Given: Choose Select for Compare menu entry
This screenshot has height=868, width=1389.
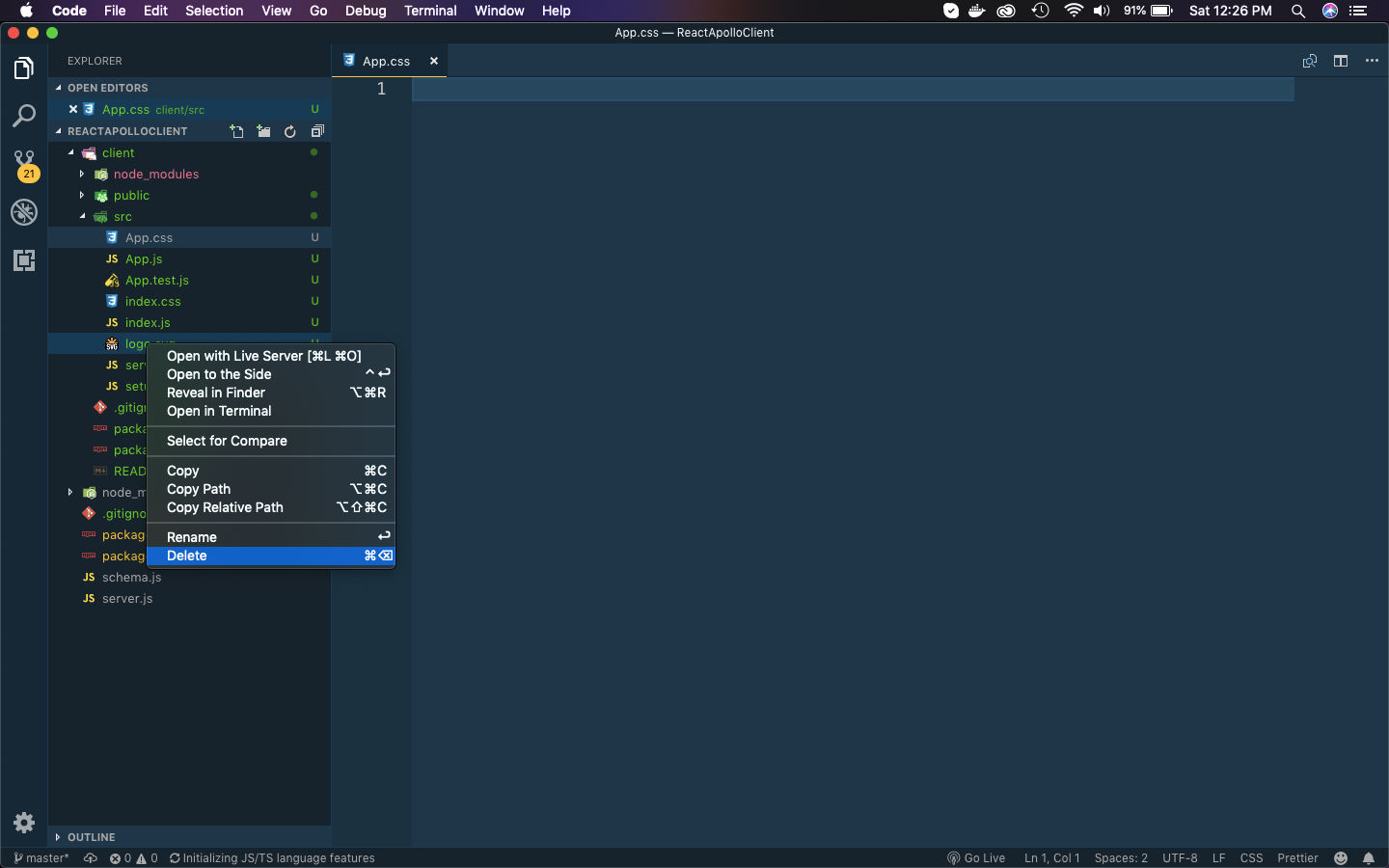Looking at the screenshot, I should (271, 441).
